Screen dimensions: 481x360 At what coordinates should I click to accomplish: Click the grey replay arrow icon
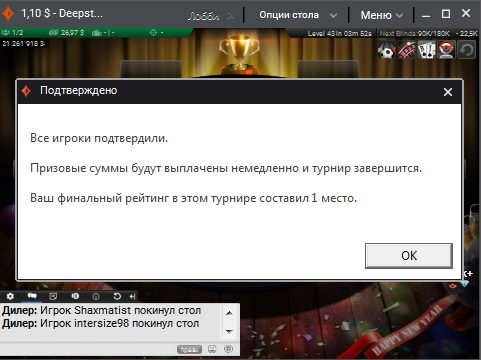click(x=466, y=50)
